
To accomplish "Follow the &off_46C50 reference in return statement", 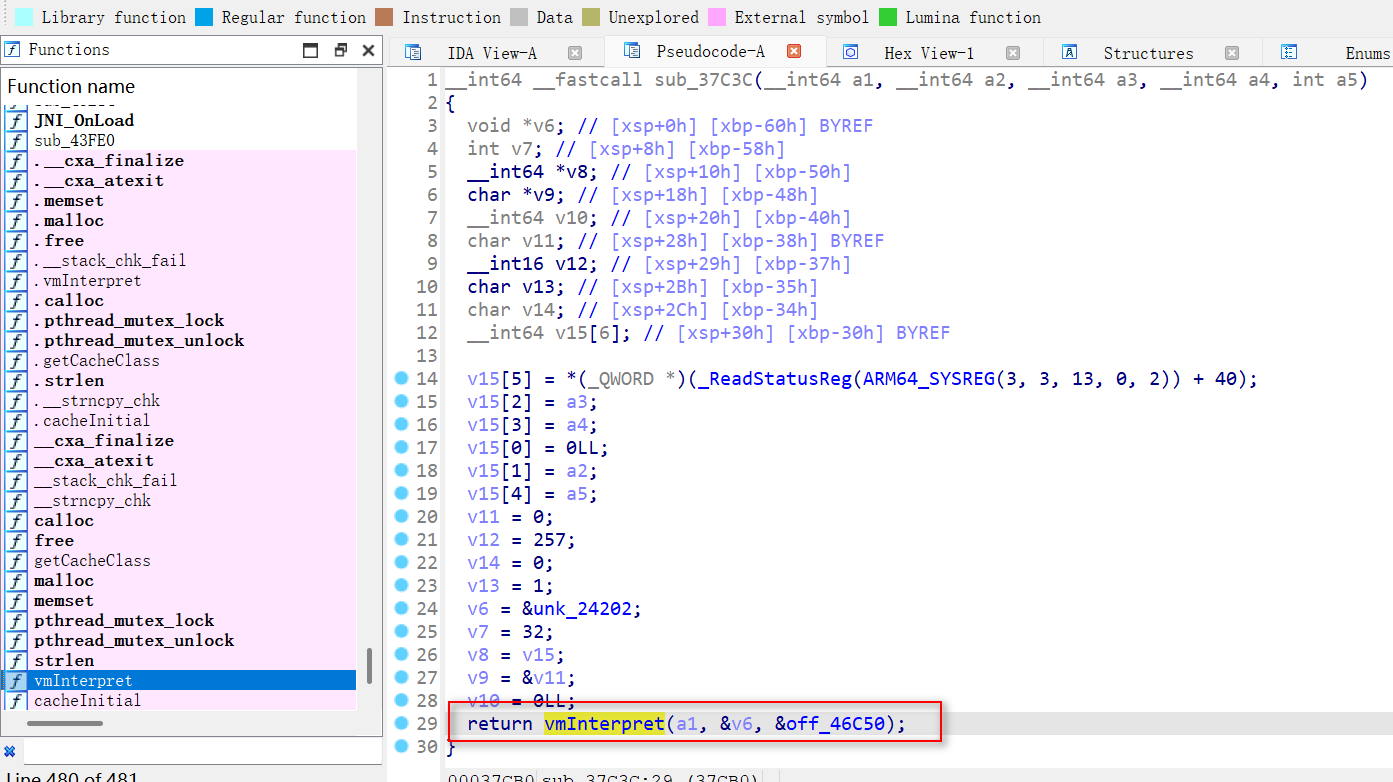I will pos(829,723).
